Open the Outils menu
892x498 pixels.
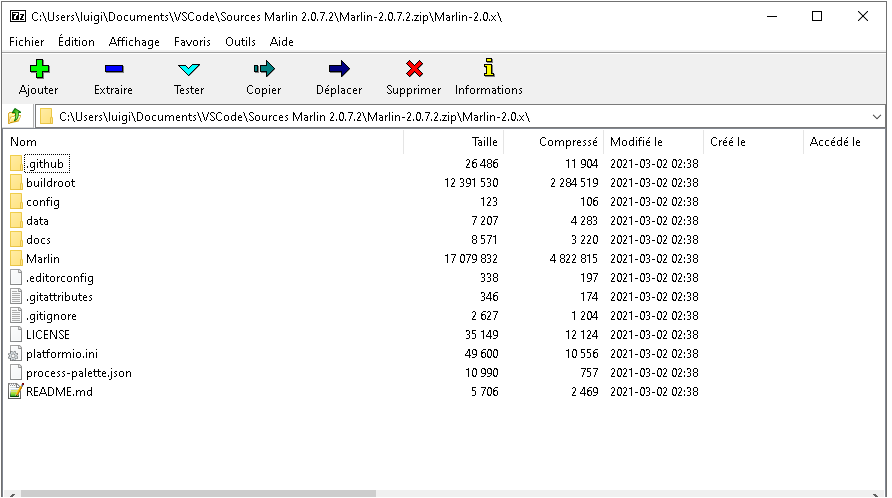(x=240, y=42)
